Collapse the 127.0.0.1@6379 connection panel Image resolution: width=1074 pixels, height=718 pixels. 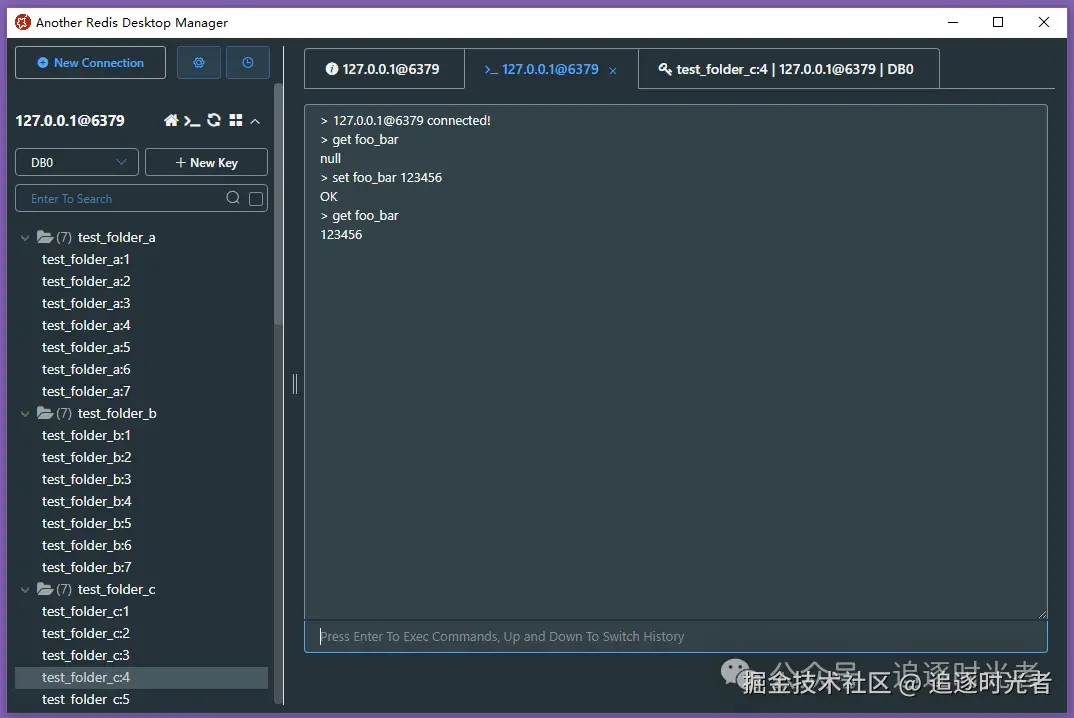[x=255, y=121]
